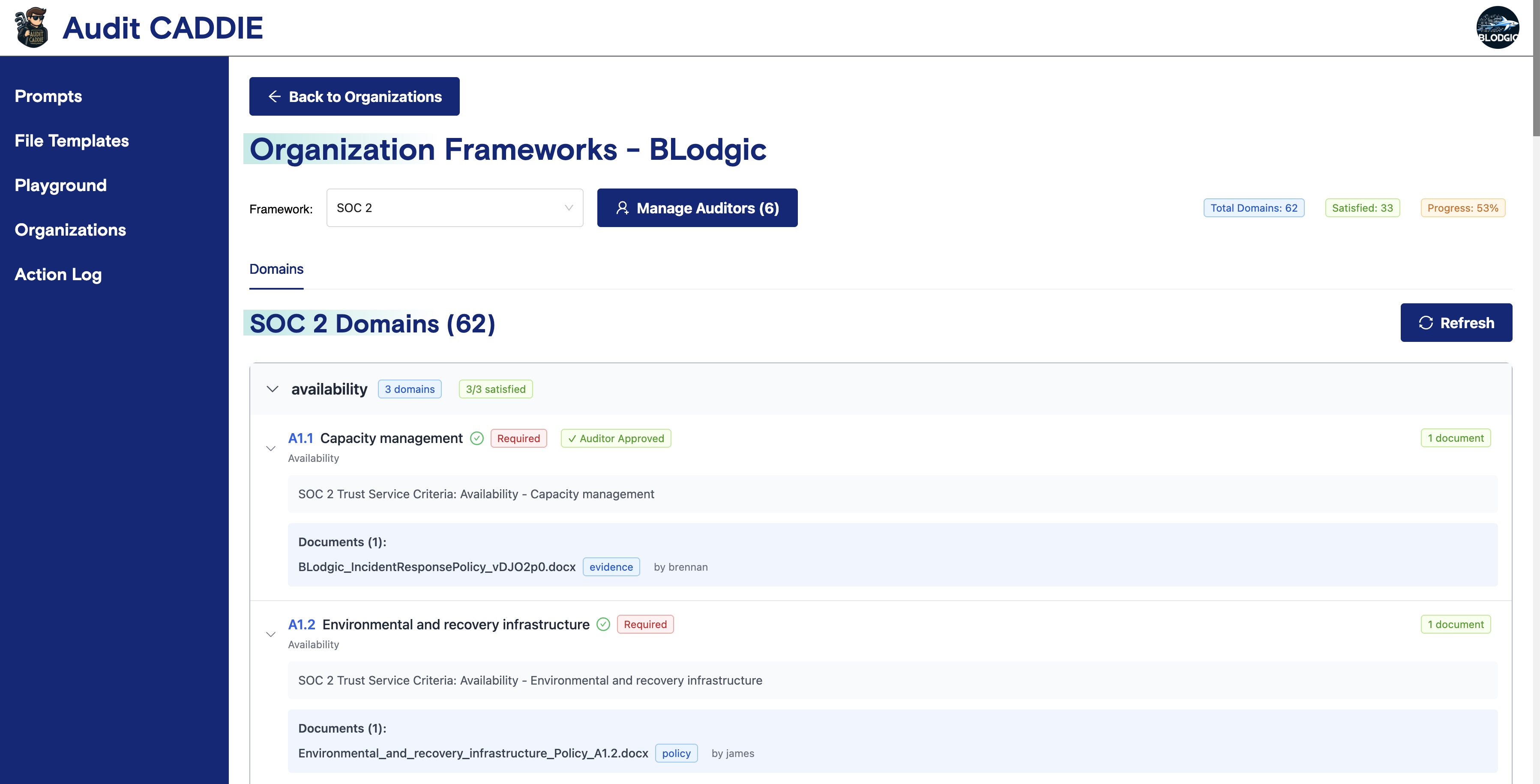The height and width of the screenshot is (784, 1540).
Task: Select the Domains tab
Action: pos(276,269)
